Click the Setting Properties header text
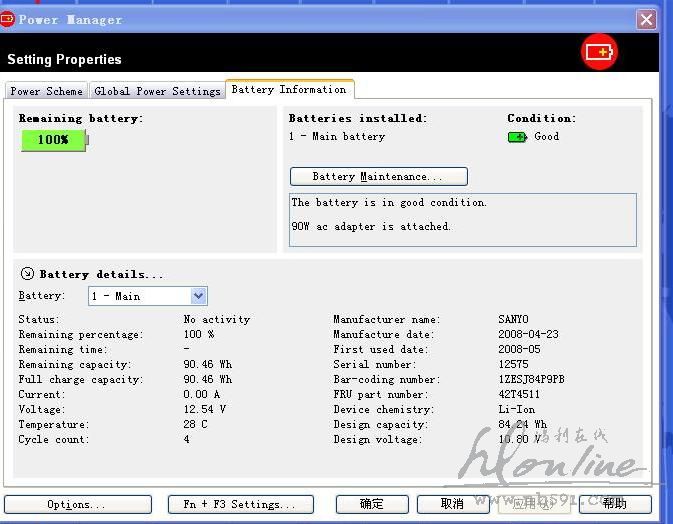 (64, 60)
